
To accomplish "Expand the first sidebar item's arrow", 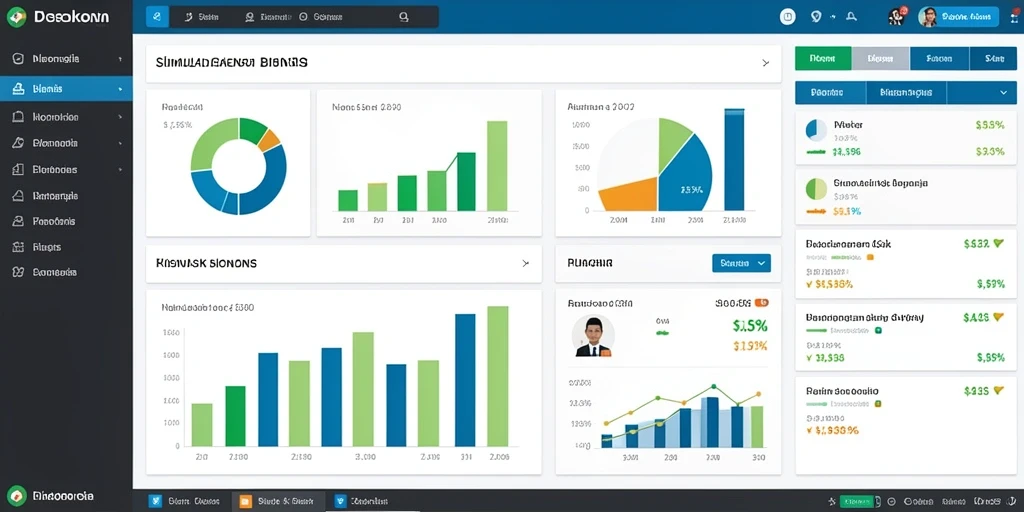I will point(120,59).
